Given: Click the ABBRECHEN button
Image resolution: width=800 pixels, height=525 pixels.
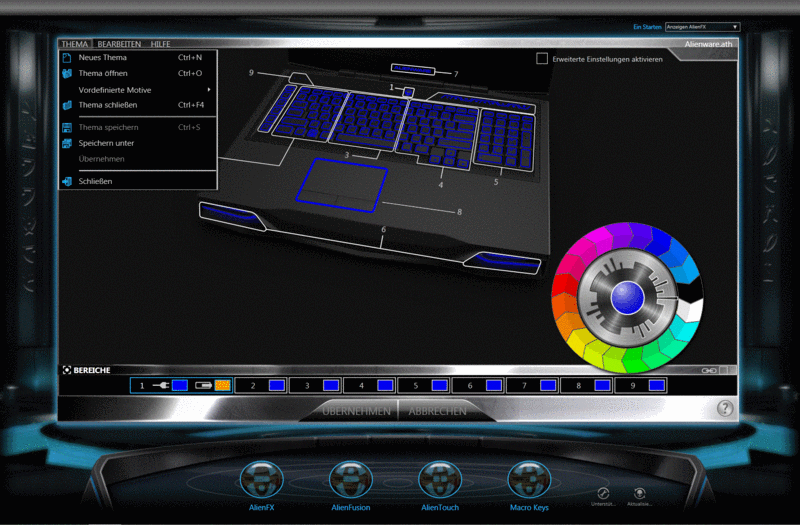Looking at the screenshot, I should (437, 411).
